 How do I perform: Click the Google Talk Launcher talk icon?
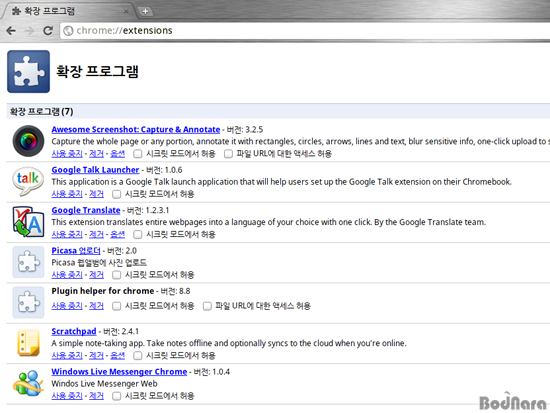pos(28,181)
